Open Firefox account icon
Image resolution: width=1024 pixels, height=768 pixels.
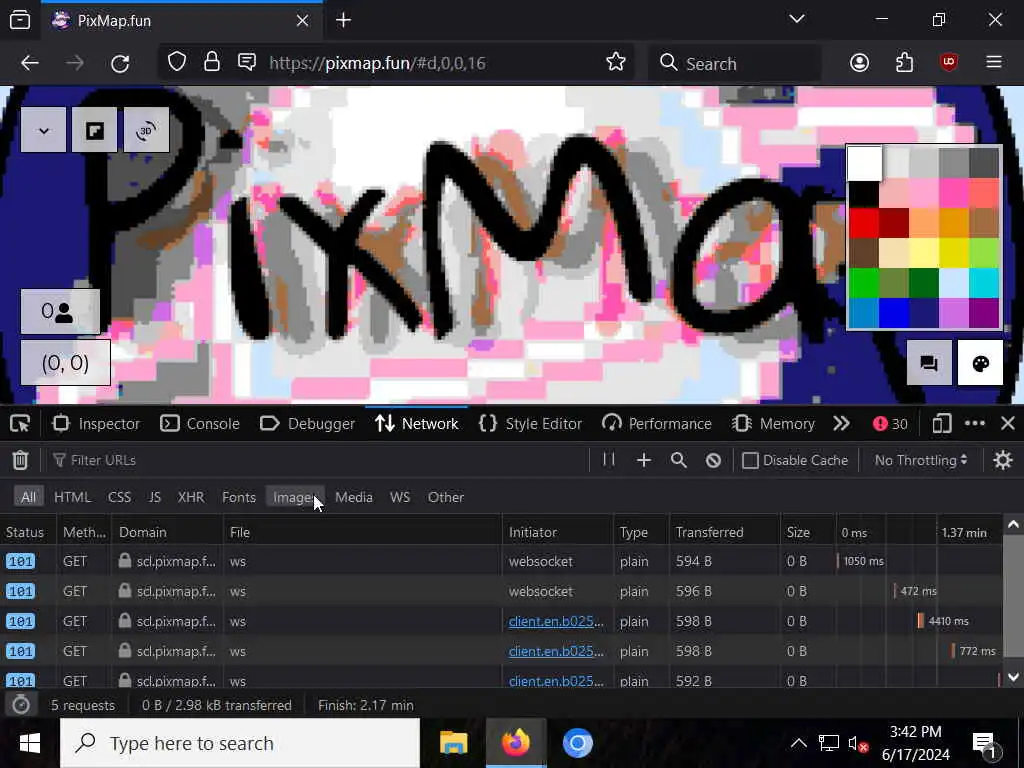[x=859, y=63]
